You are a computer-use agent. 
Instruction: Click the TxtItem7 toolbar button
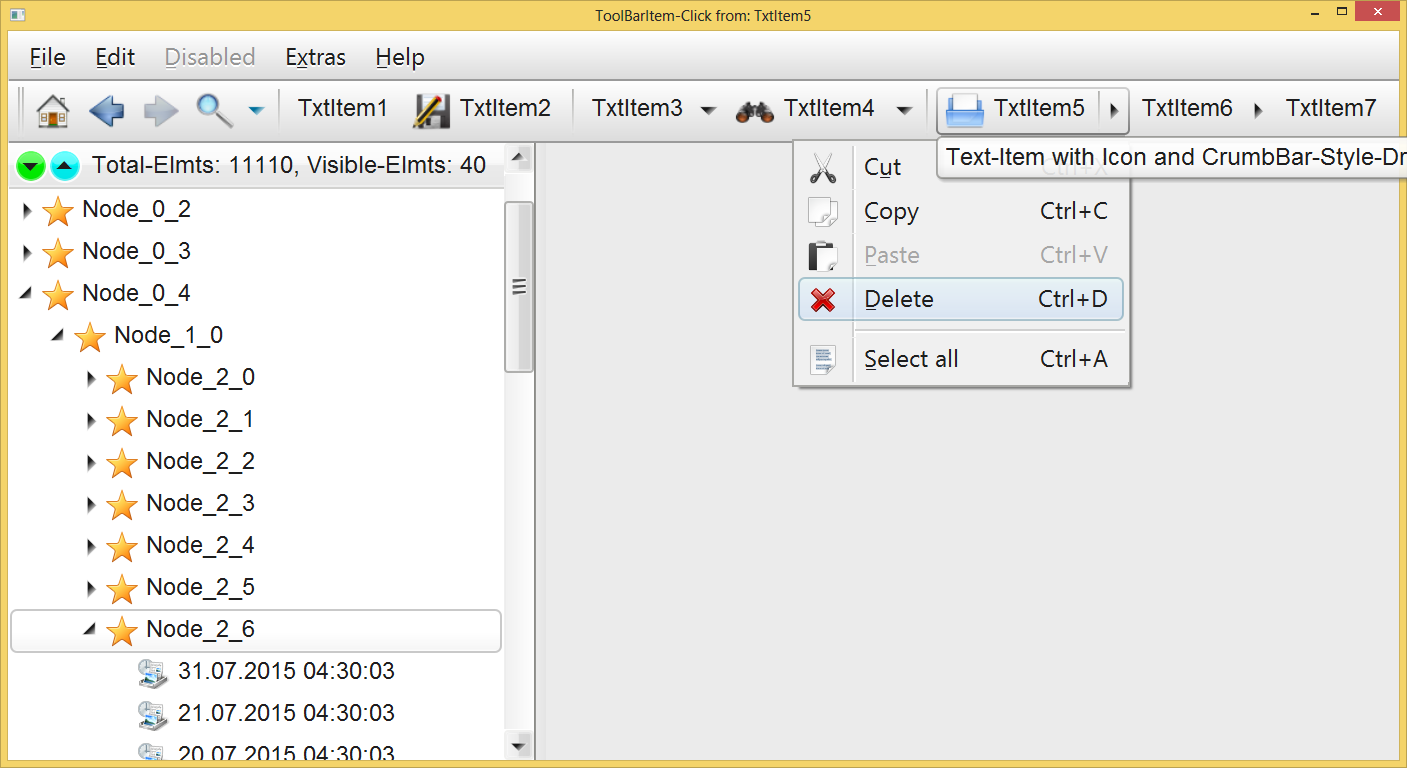point(1330,108)
